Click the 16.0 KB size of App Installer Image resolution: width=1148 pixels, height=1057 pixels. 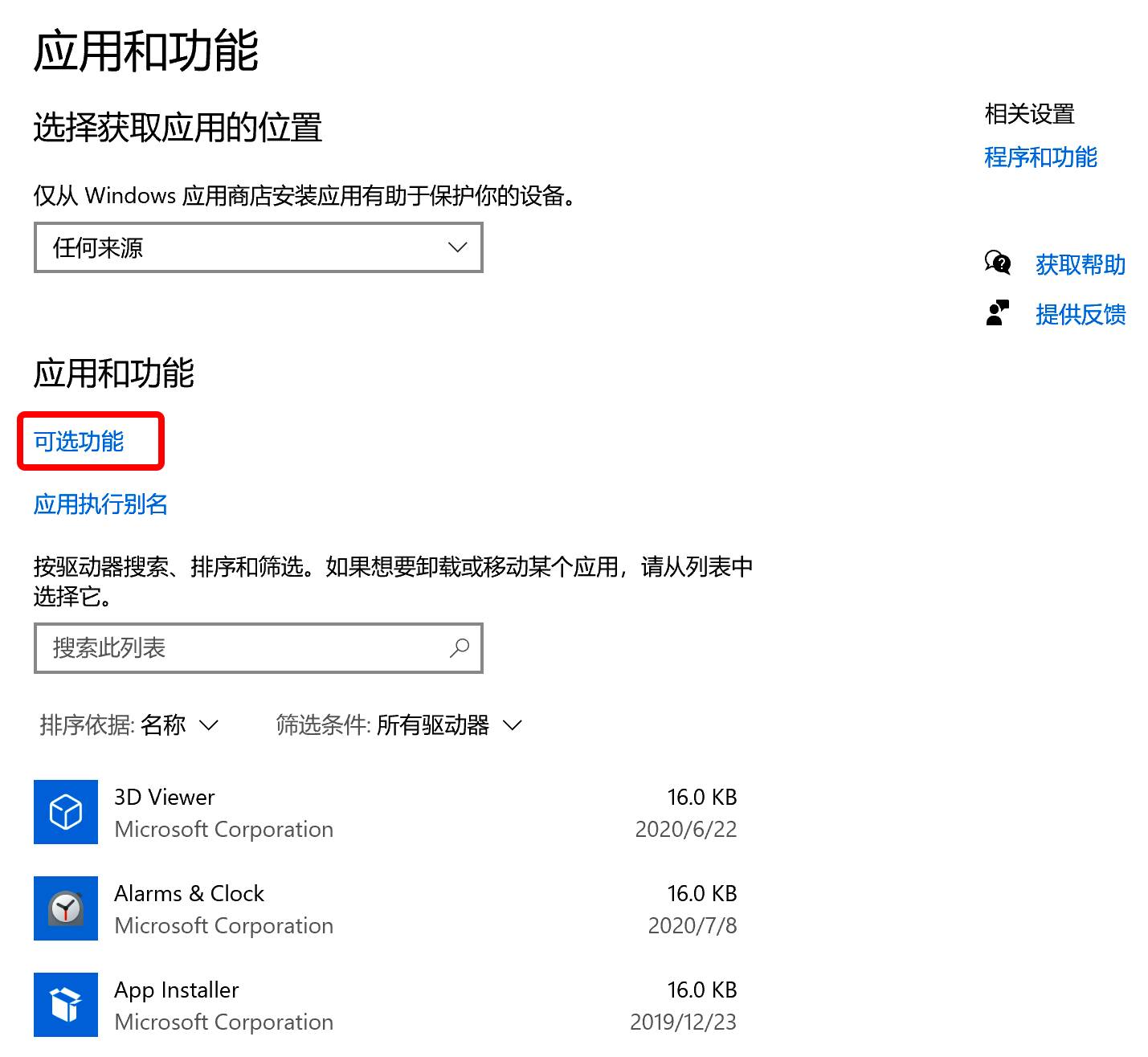tap(702, 990)
